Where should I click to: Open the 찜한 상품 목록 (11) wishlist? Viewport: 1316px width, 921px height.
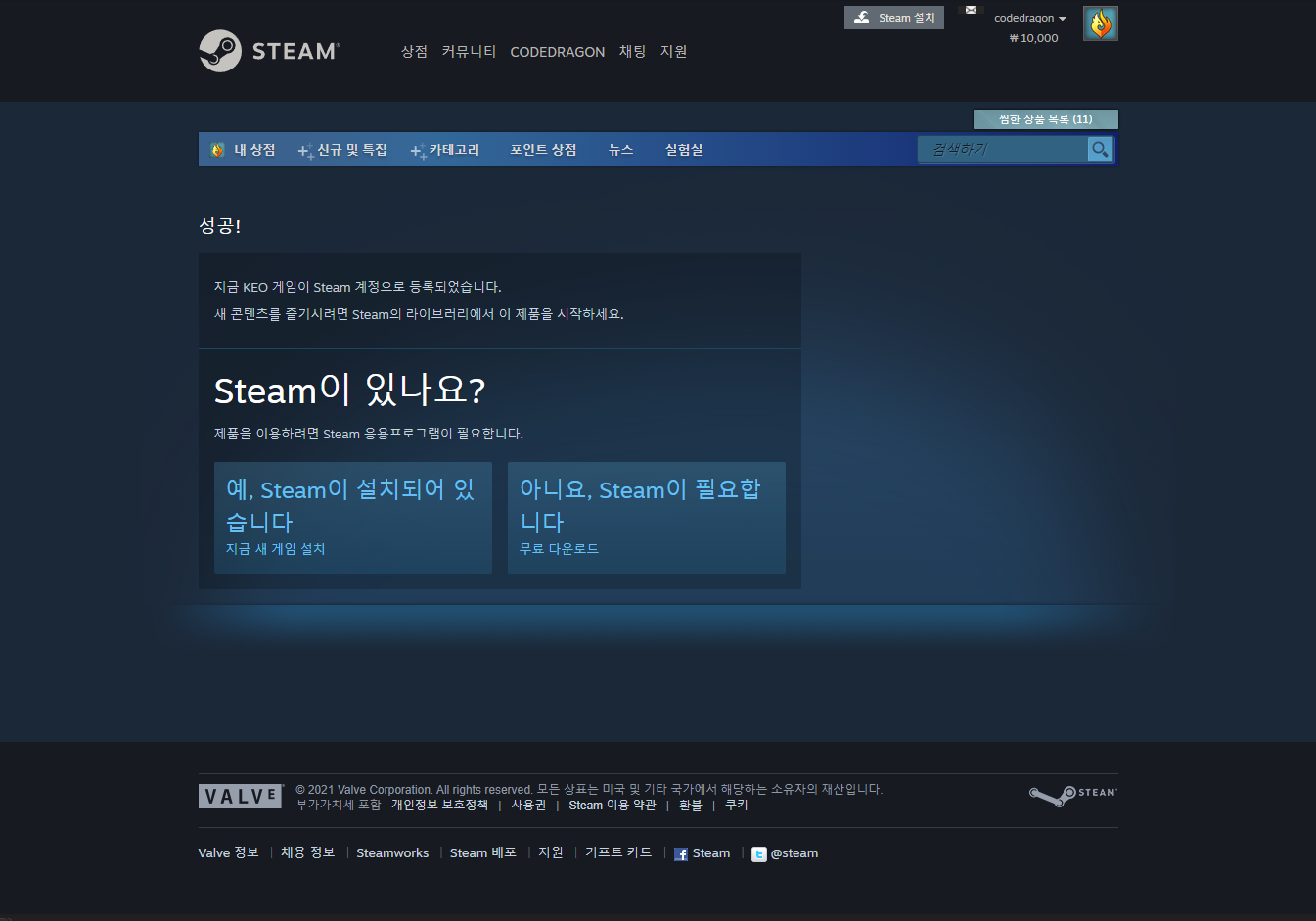click(x=1045, y=119)
